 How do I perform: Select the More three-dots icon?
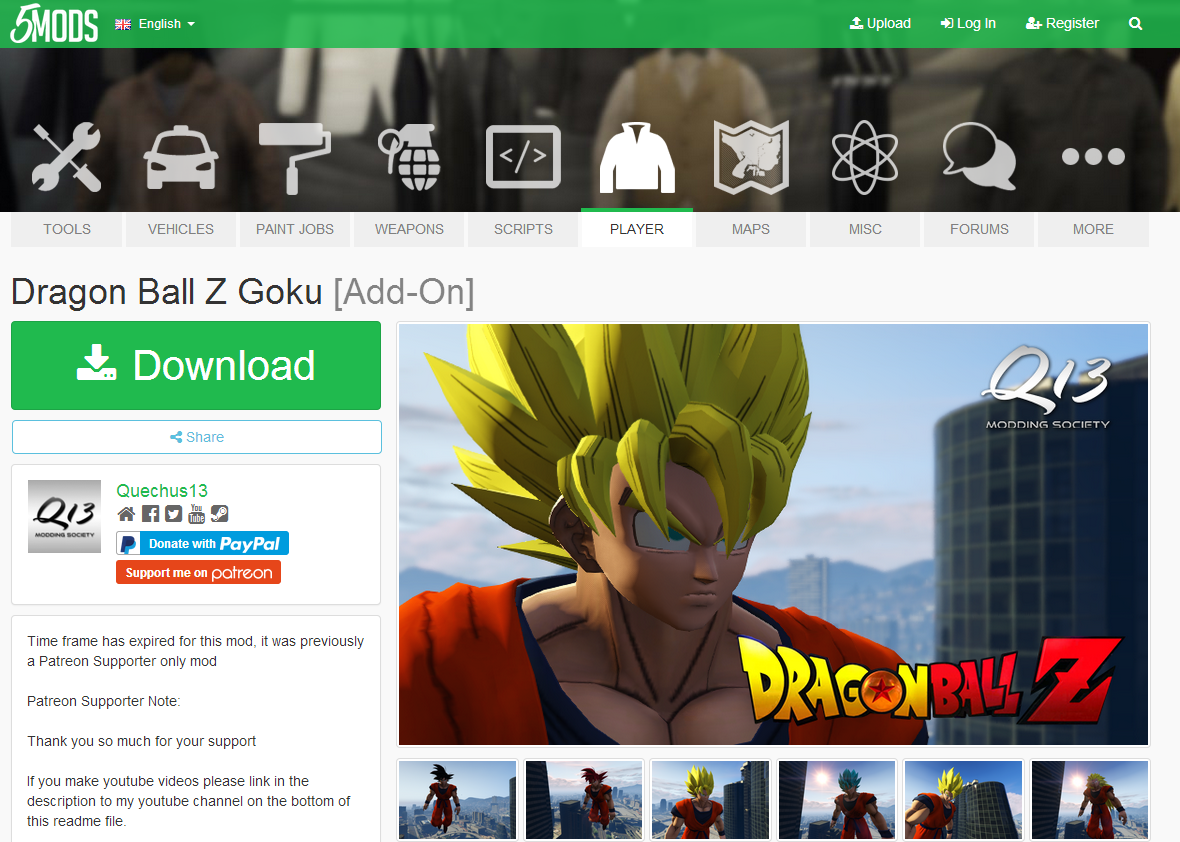[1093, 157]
